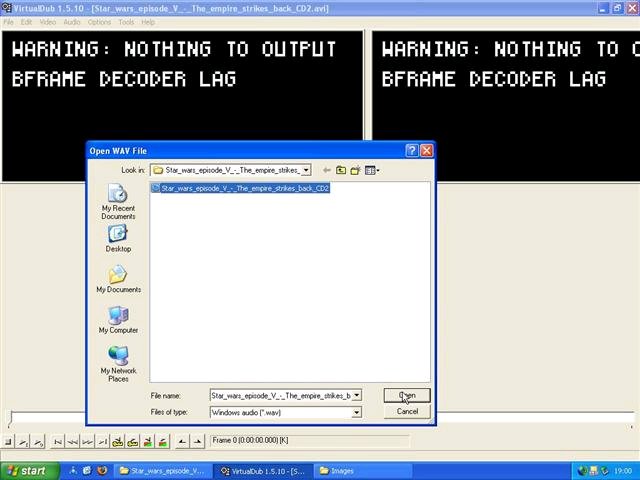This screenshot has height=480, width=640.
Task: Open the Help menu in VirtualDub
Action: [148, 22]
